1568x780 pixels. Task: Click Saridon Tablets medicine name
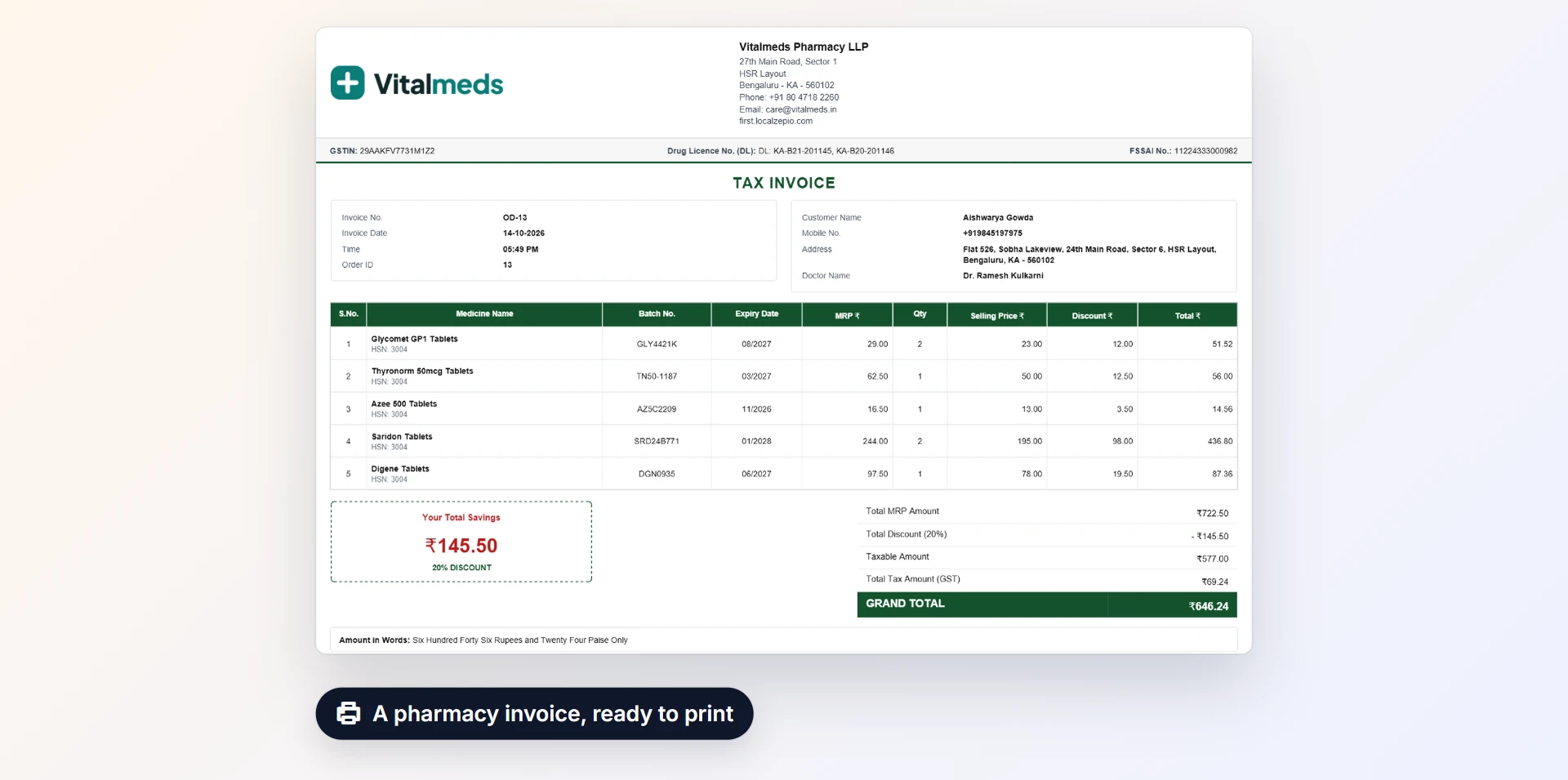click(402, 437)
